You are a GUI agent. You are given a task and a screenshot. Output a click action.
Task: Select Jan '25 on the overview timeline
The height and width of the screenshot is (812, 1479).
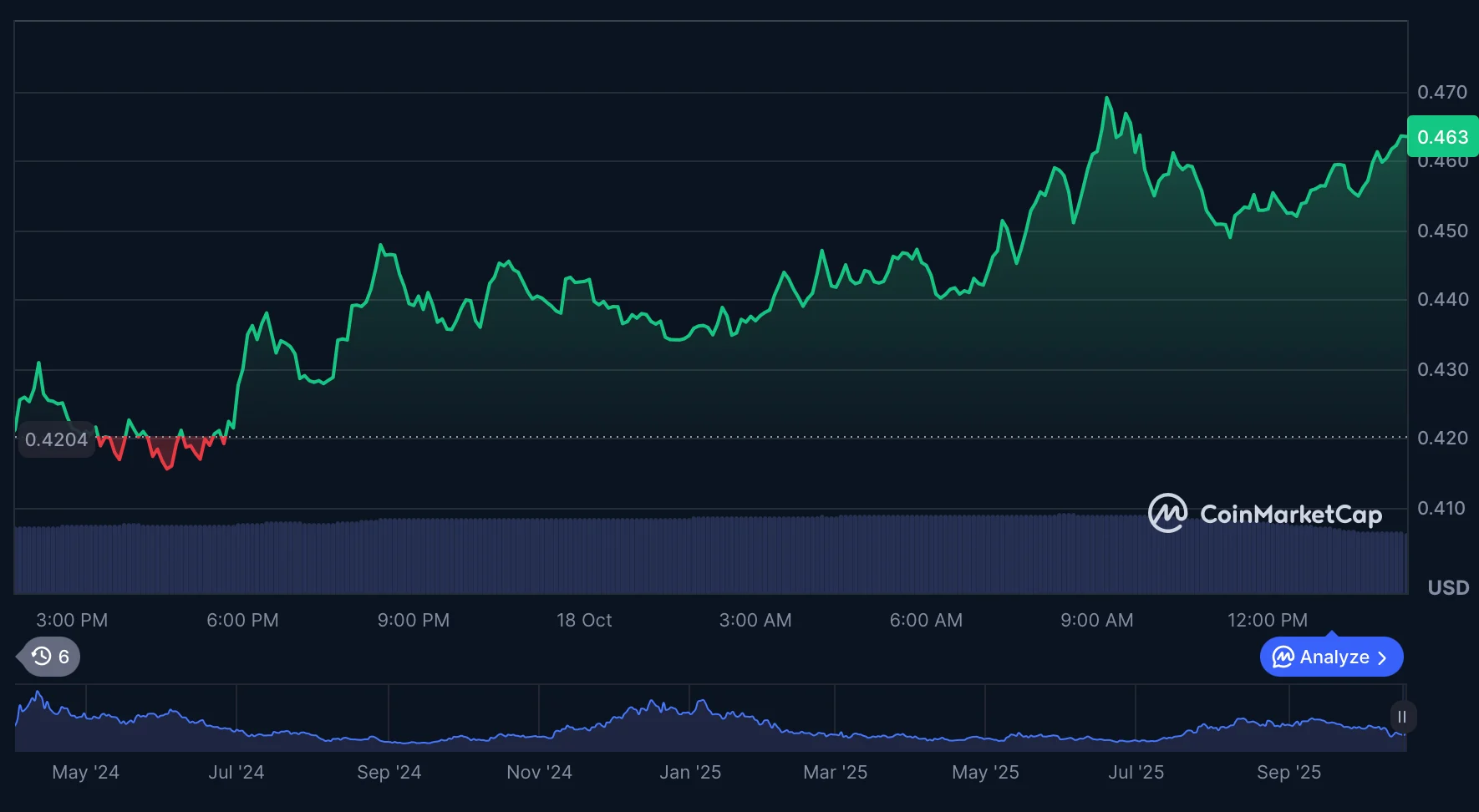pyautogui.click(x=689, y=772)
